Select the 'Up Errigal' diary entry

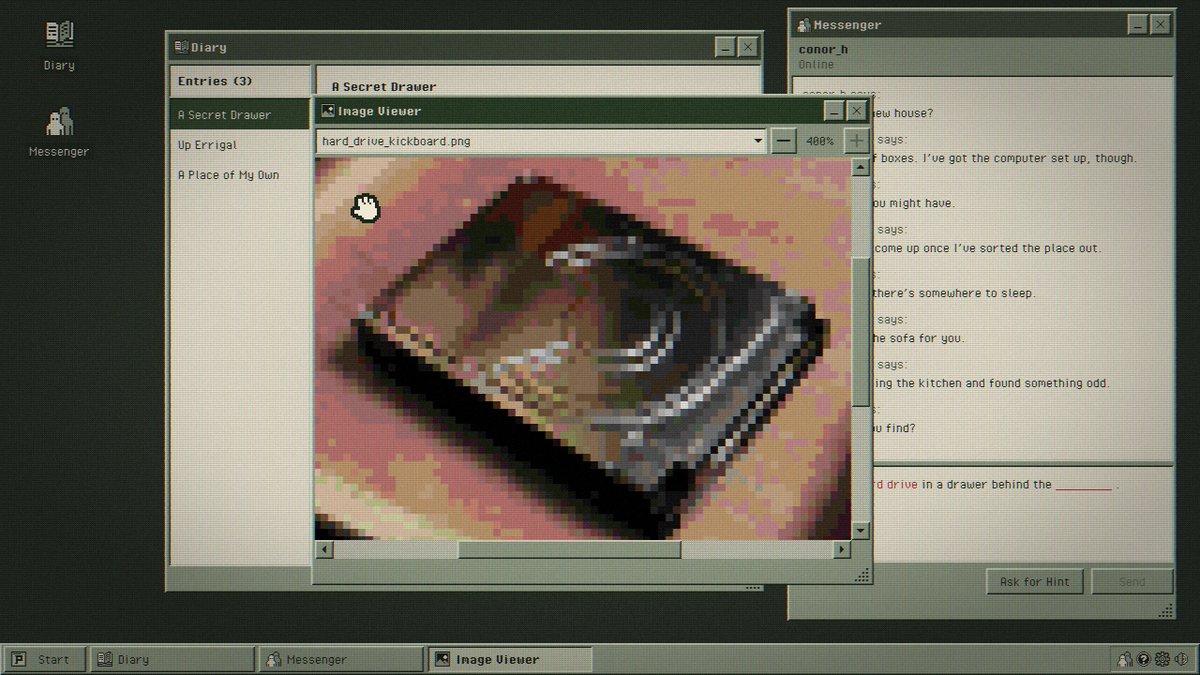click(x=240, y=145)
